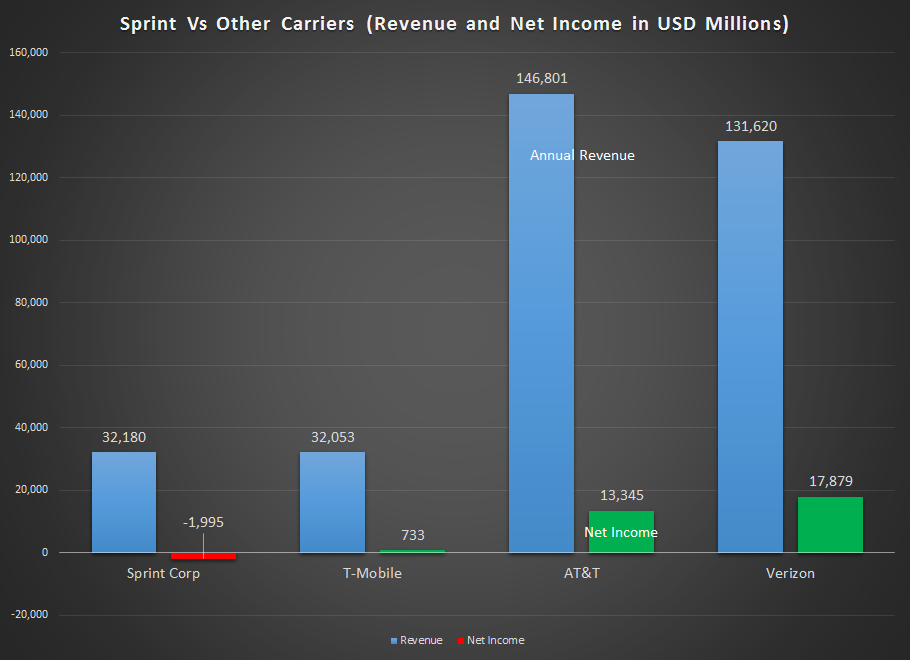Select the 32,180 data label
This screenshot has width=910, height=660.
point(124,437)
